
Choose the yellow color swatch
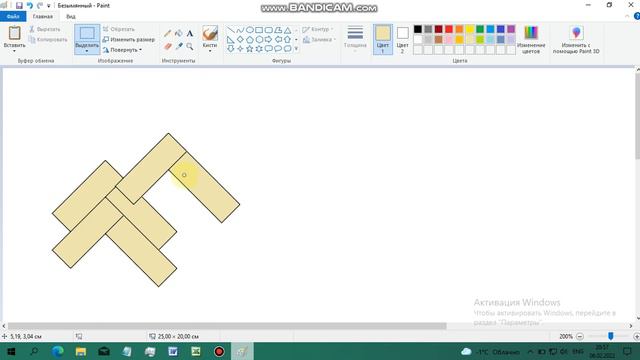coord(469,29)
